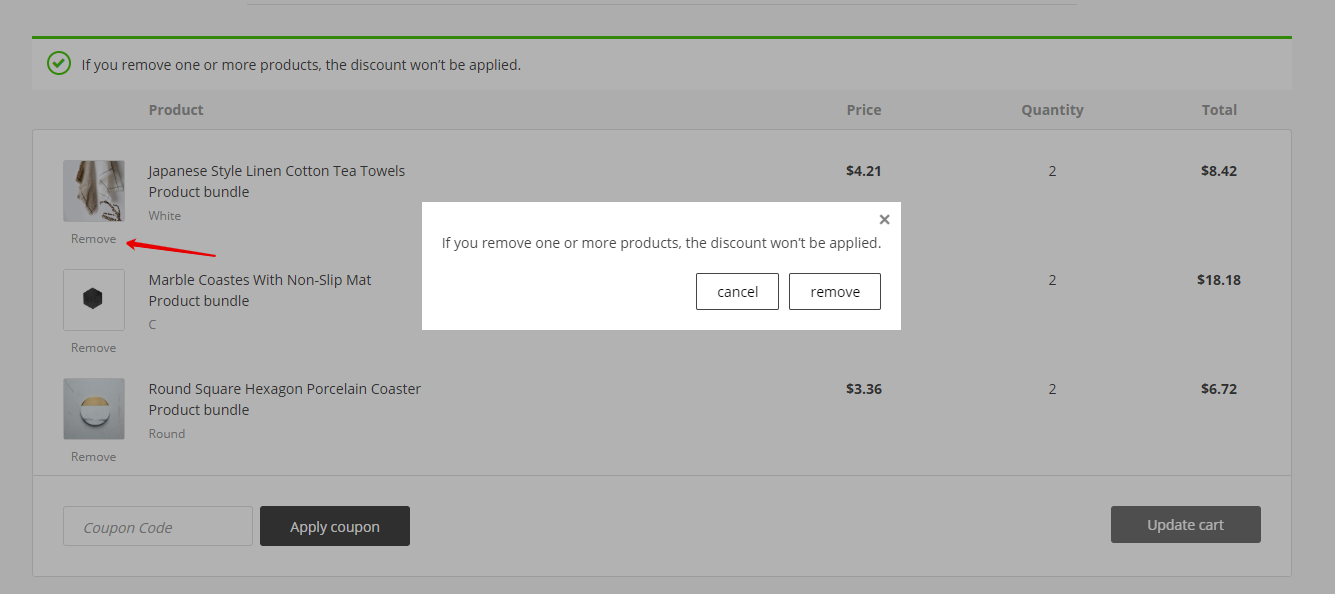Close the discount warning dialog
This screenshot has height=594, width=1335.
pyautogui.click(x=884, y=220)
